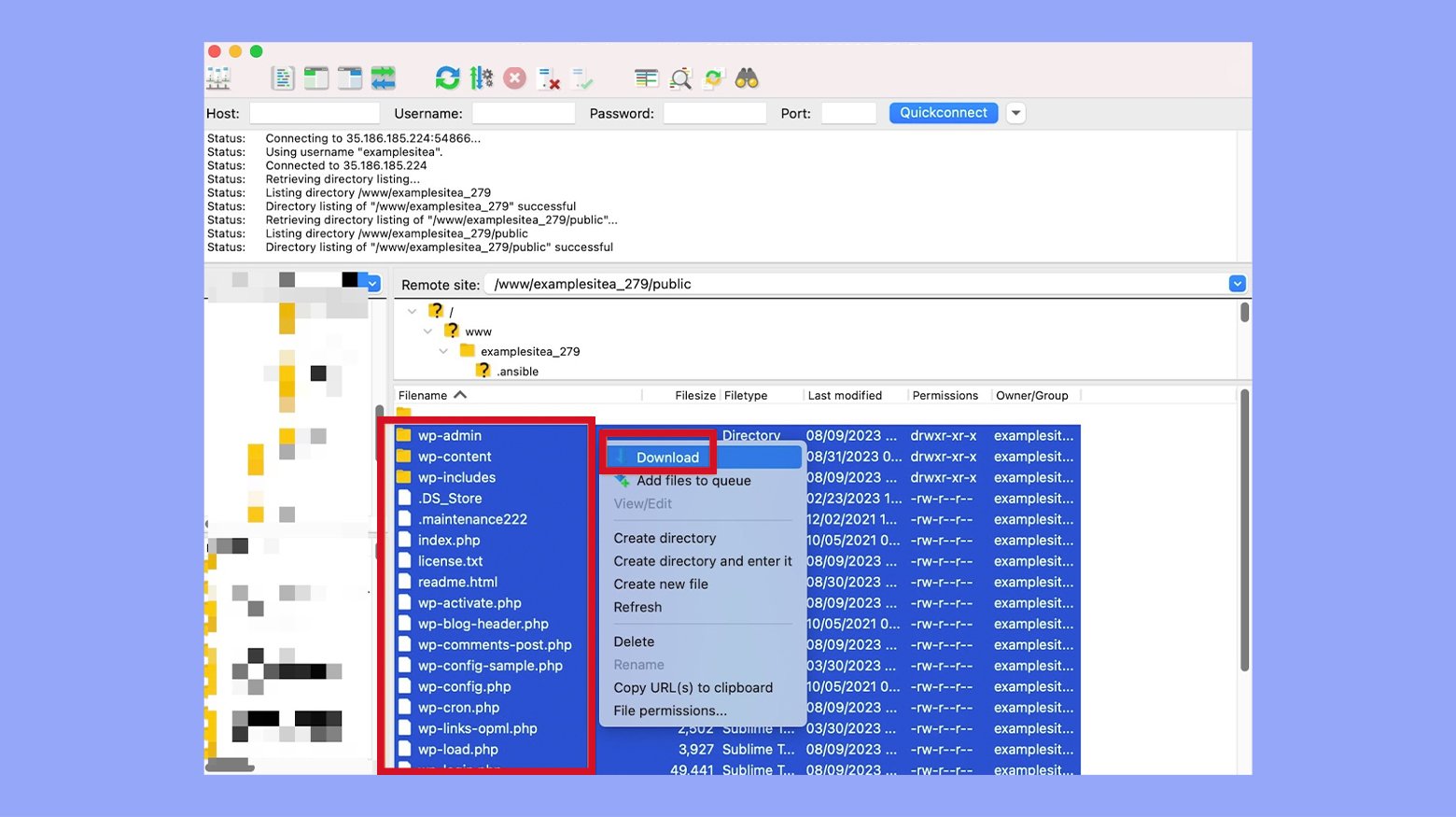Collapse the examplesitea_279 tree folder
1456x817 pixels.
[443, 352]
